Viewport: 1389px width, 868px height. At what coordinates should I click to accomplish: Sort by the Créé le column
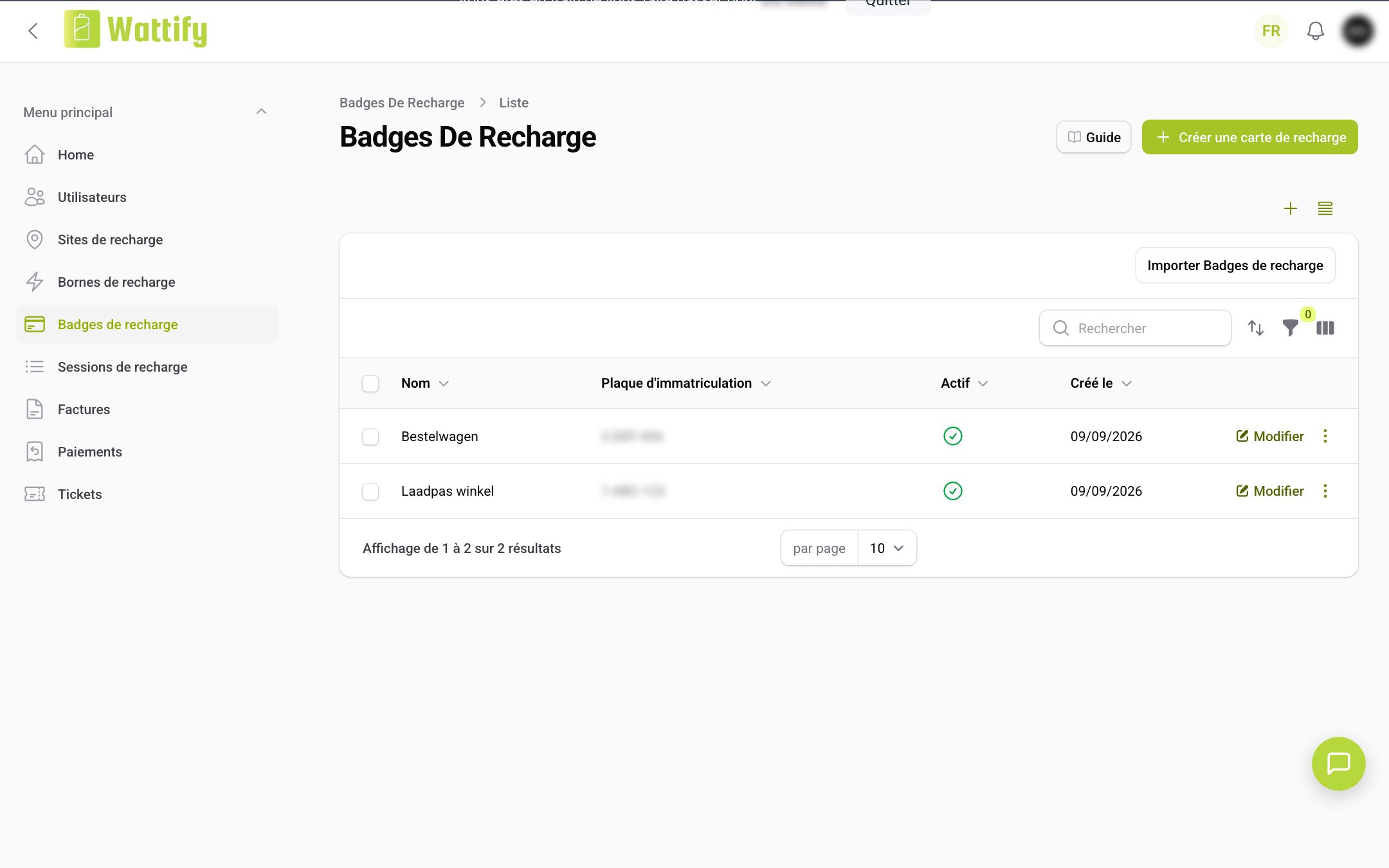(1100, 383)
